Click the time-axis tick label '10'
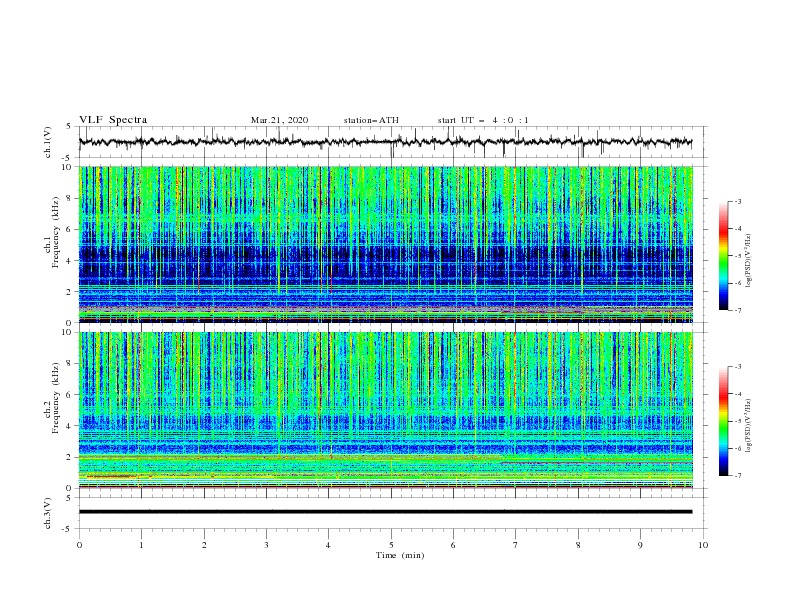The image size is (792, 612). coord(703,545)
